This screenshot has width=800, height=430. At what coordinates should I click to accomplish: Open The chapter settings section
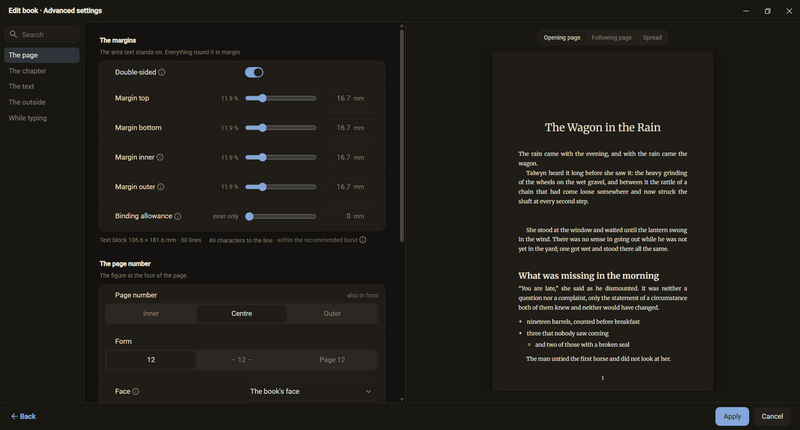pyautogui.click(x=42, y=71)
